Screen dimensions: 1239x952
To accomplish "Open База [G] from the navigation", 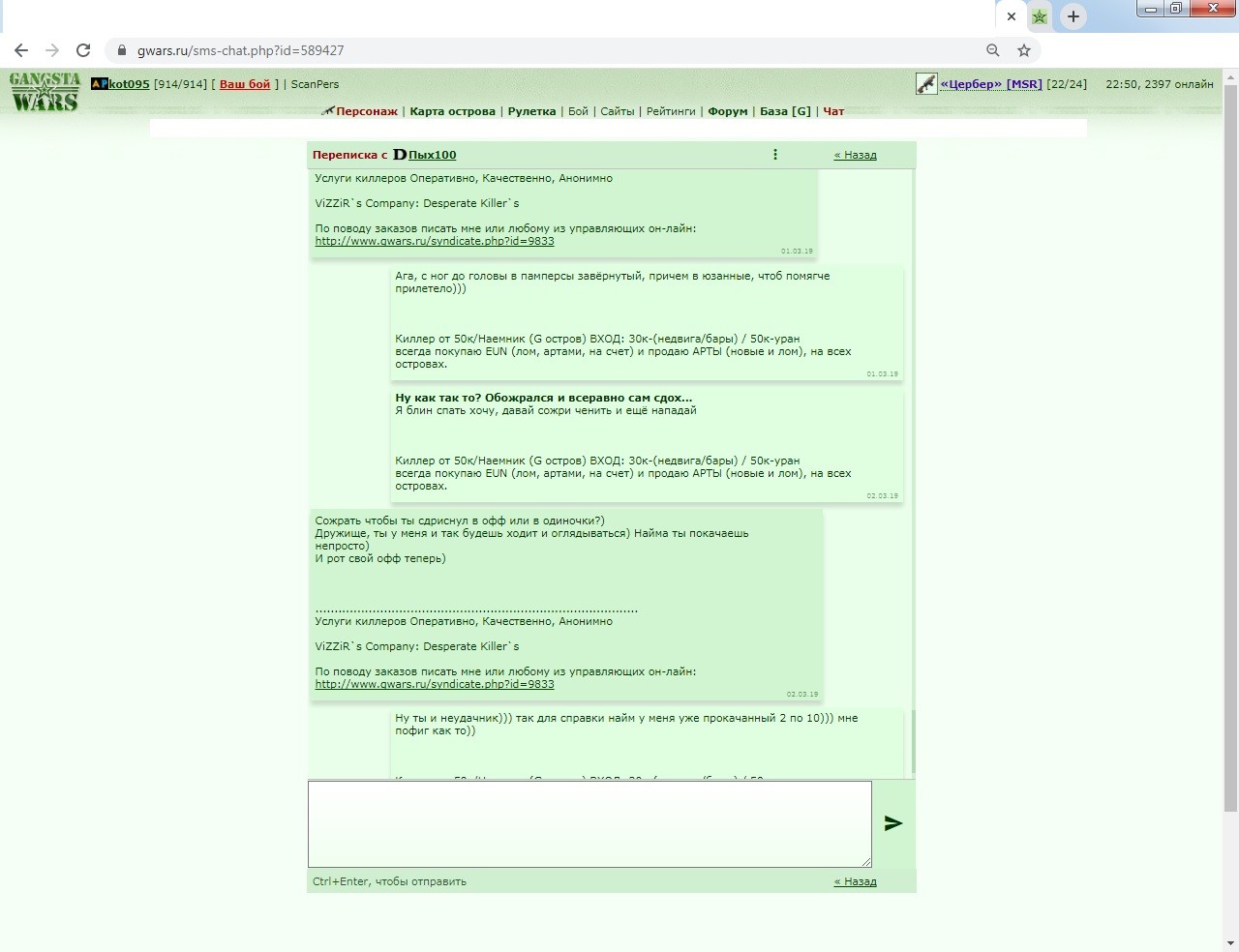I will tap(785, 111).
